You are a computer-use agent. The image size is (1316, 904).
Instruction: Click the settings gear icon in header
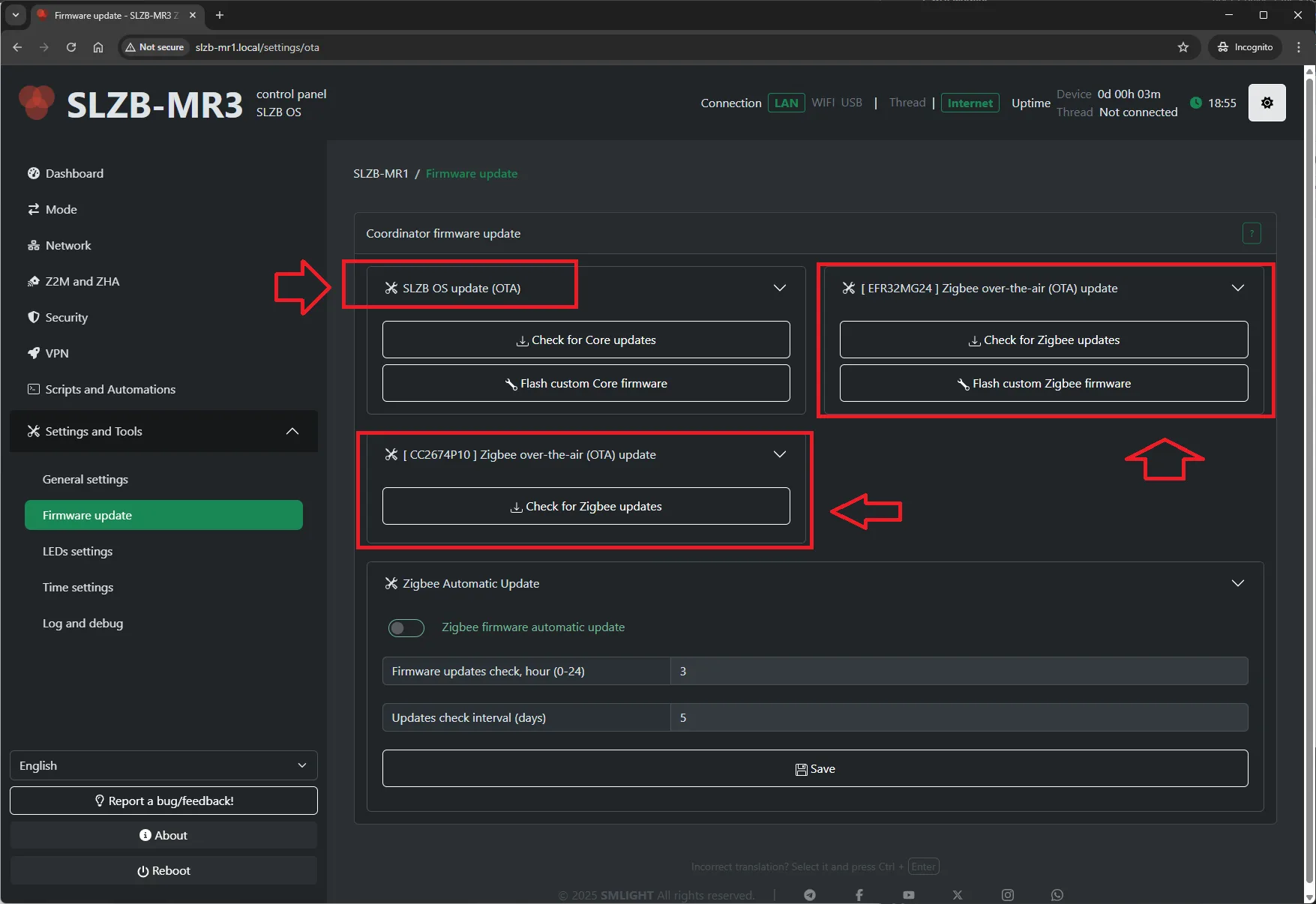(1267, 103)
